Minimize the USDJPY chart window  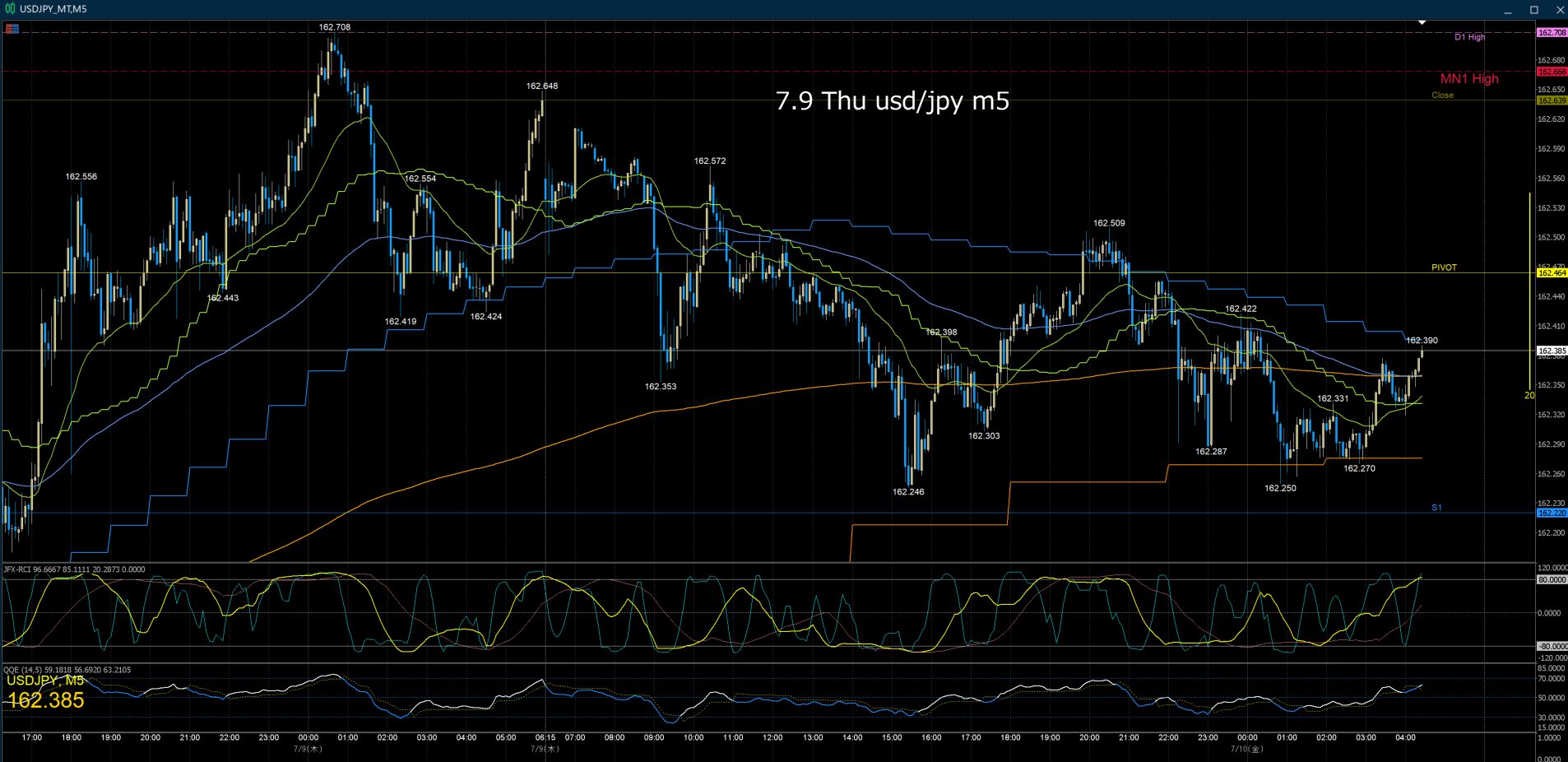[1508, 10]
